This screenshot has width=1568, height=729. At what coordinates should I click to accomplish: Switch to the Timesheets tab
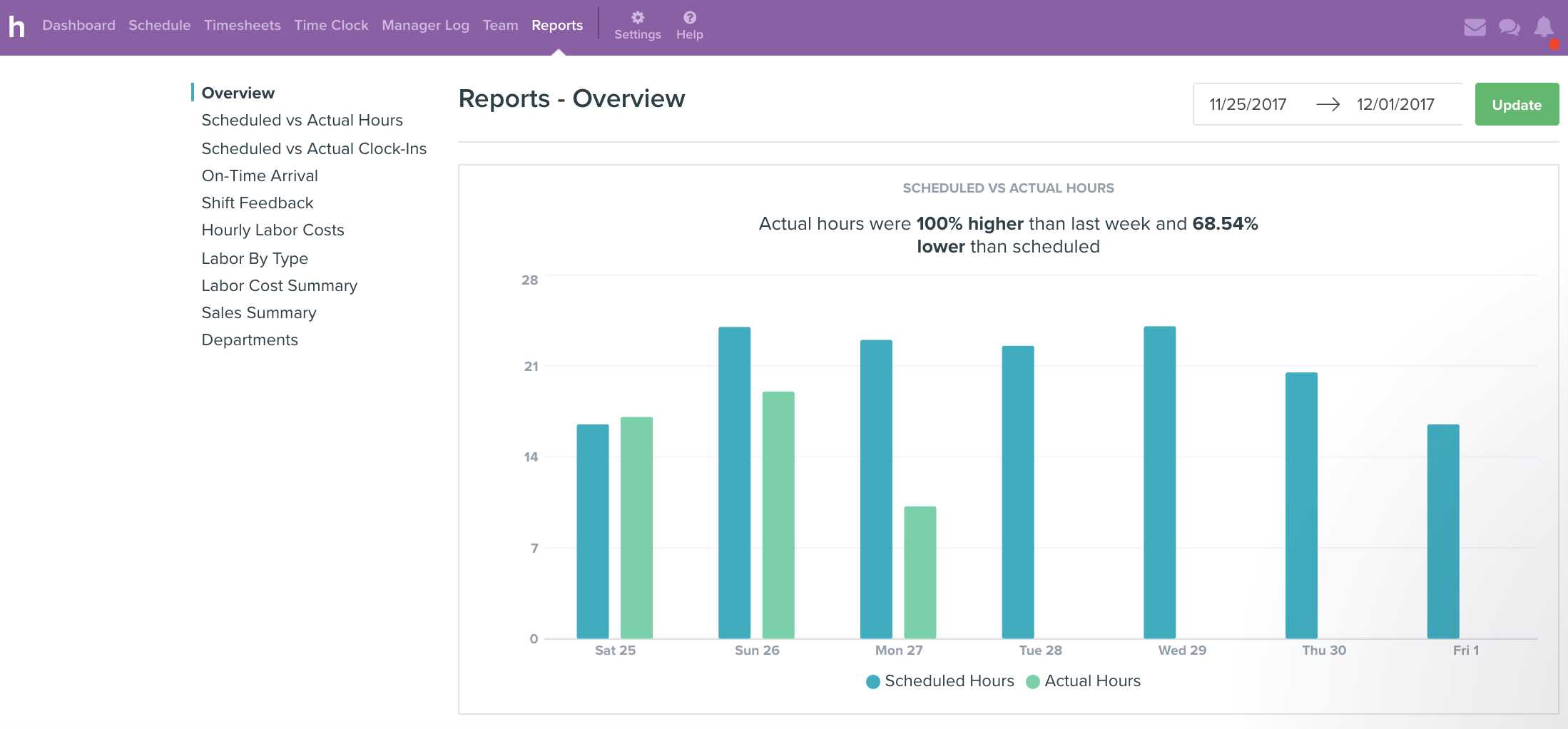coord(242,25)
